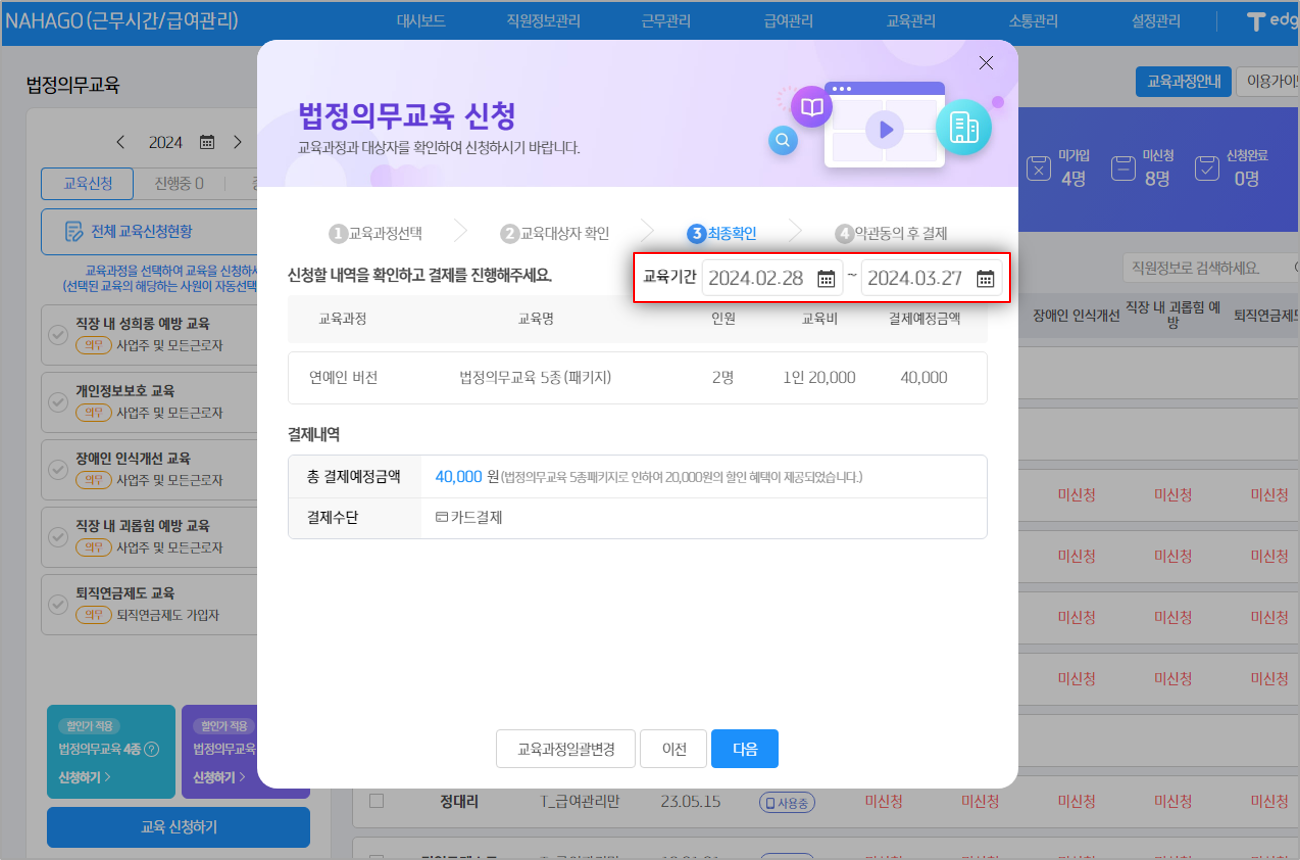Click the teal building icon in banner
Image resolution: width=1300 pixels, height=860 pixels.
pos(963,126)
